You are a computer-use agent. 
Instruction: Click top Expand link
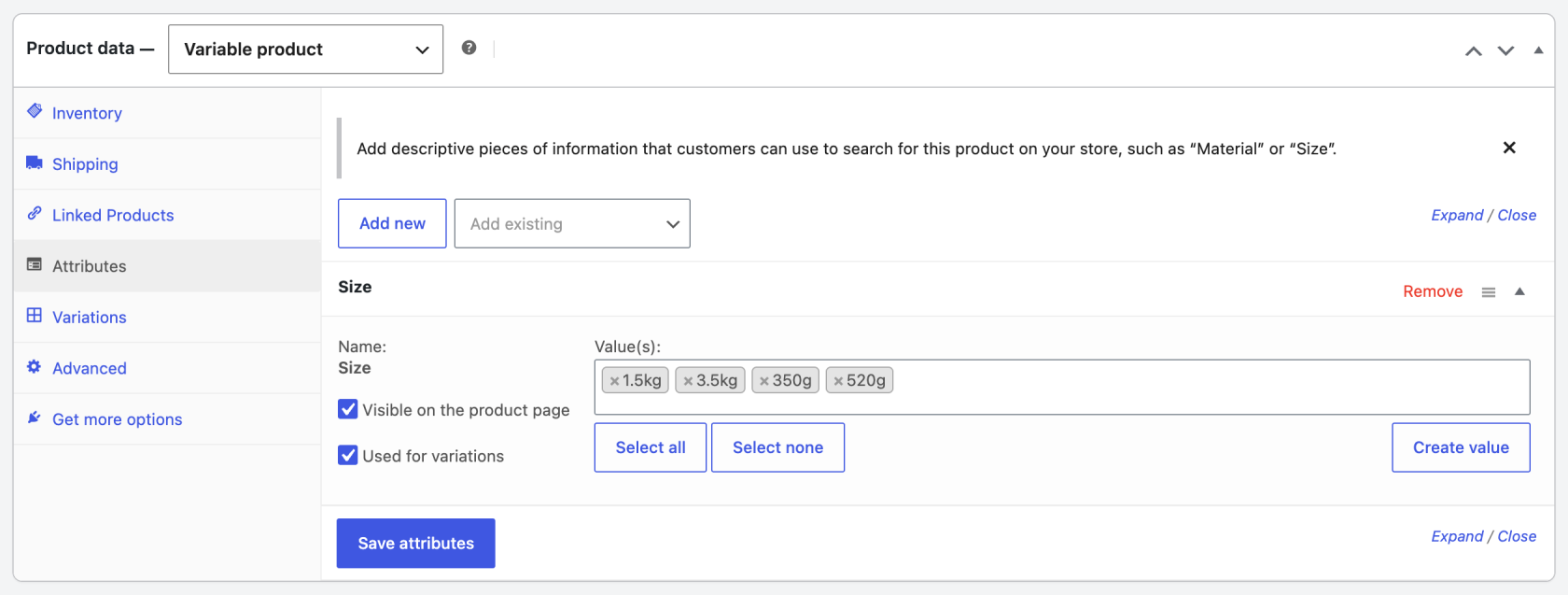pos(1457,215)
